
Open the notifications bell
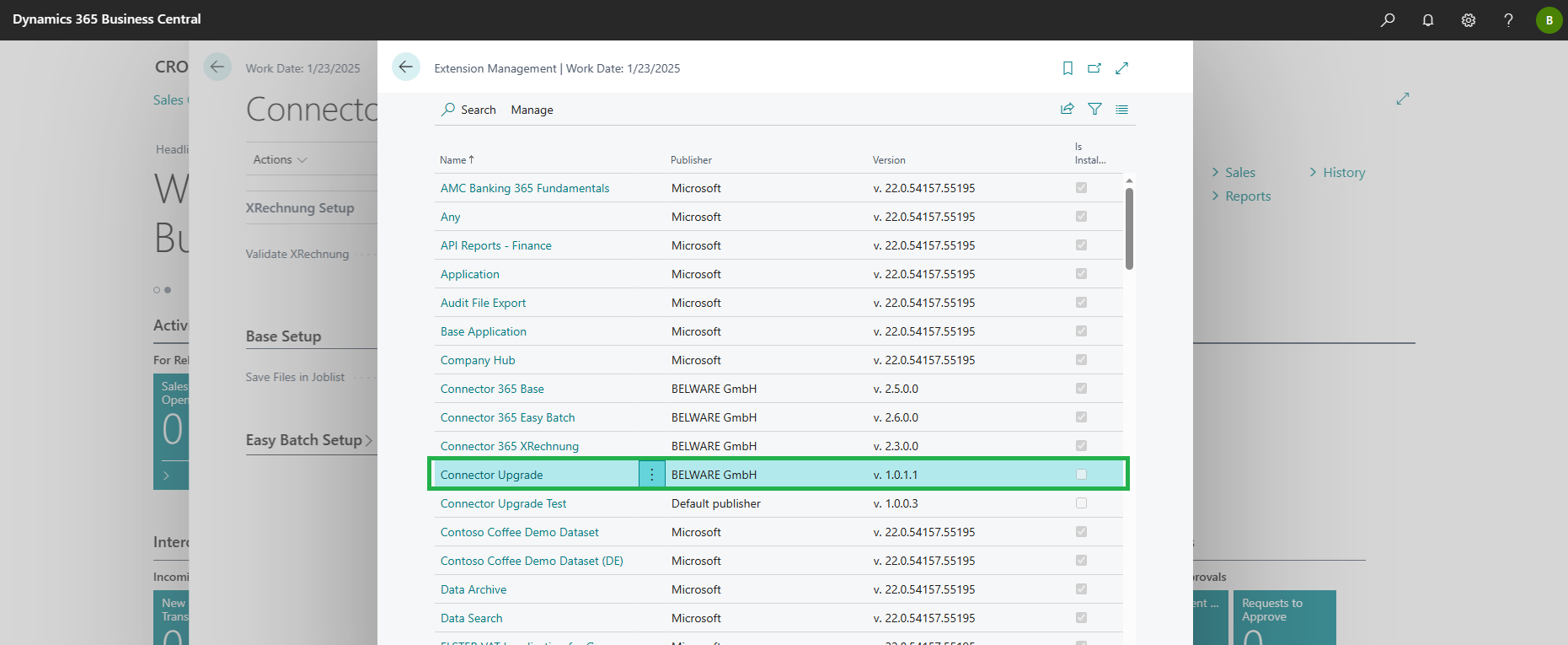[1428, 19]
